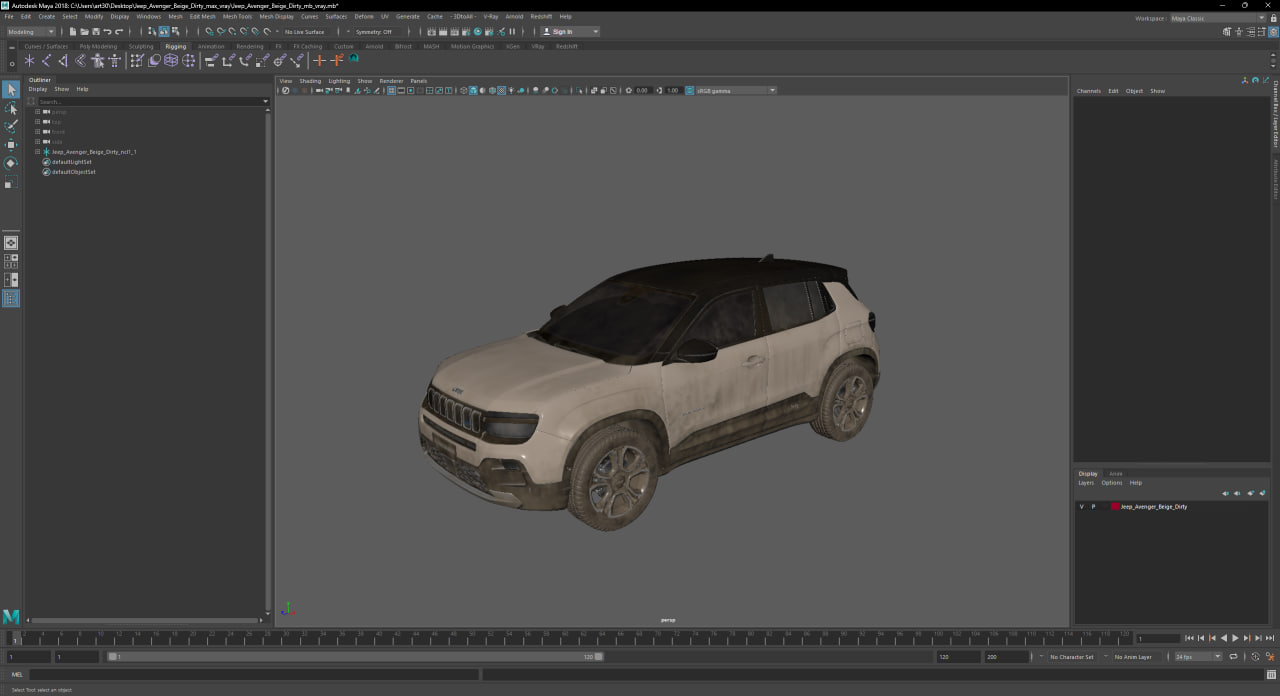Click the Open Scene folder icon
Screen dimensions: 1280x696
[84, 31]
